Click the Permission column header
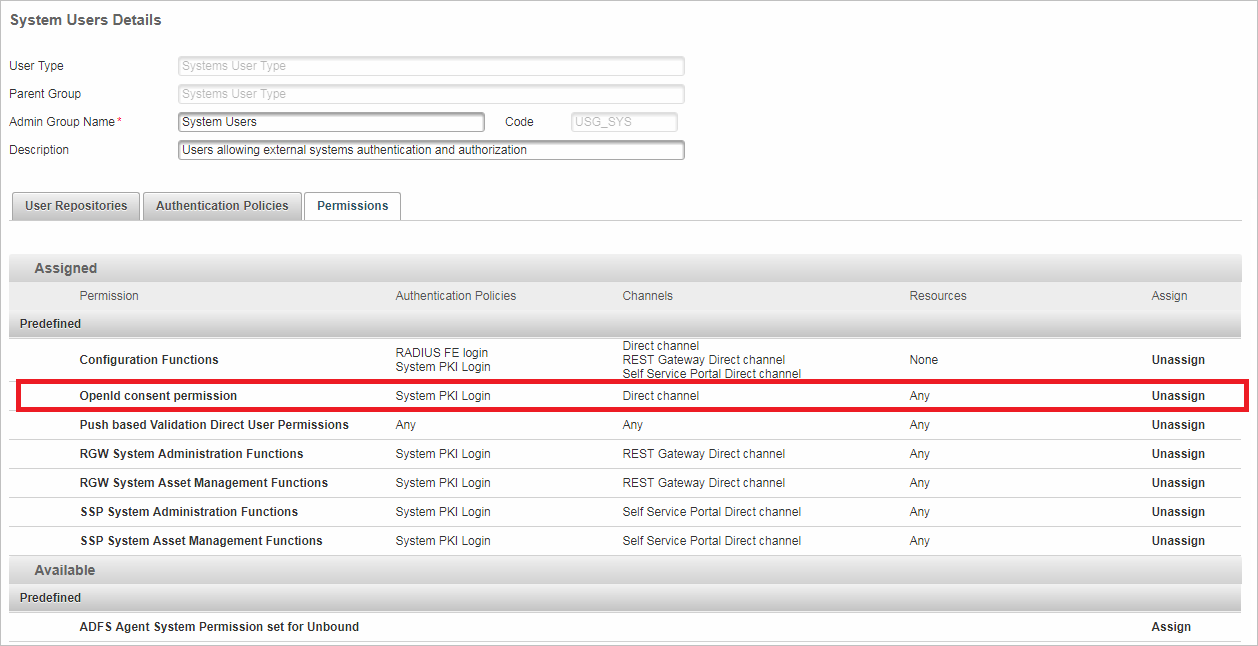This screenshot has width=1258, height=646. point(109,296)
